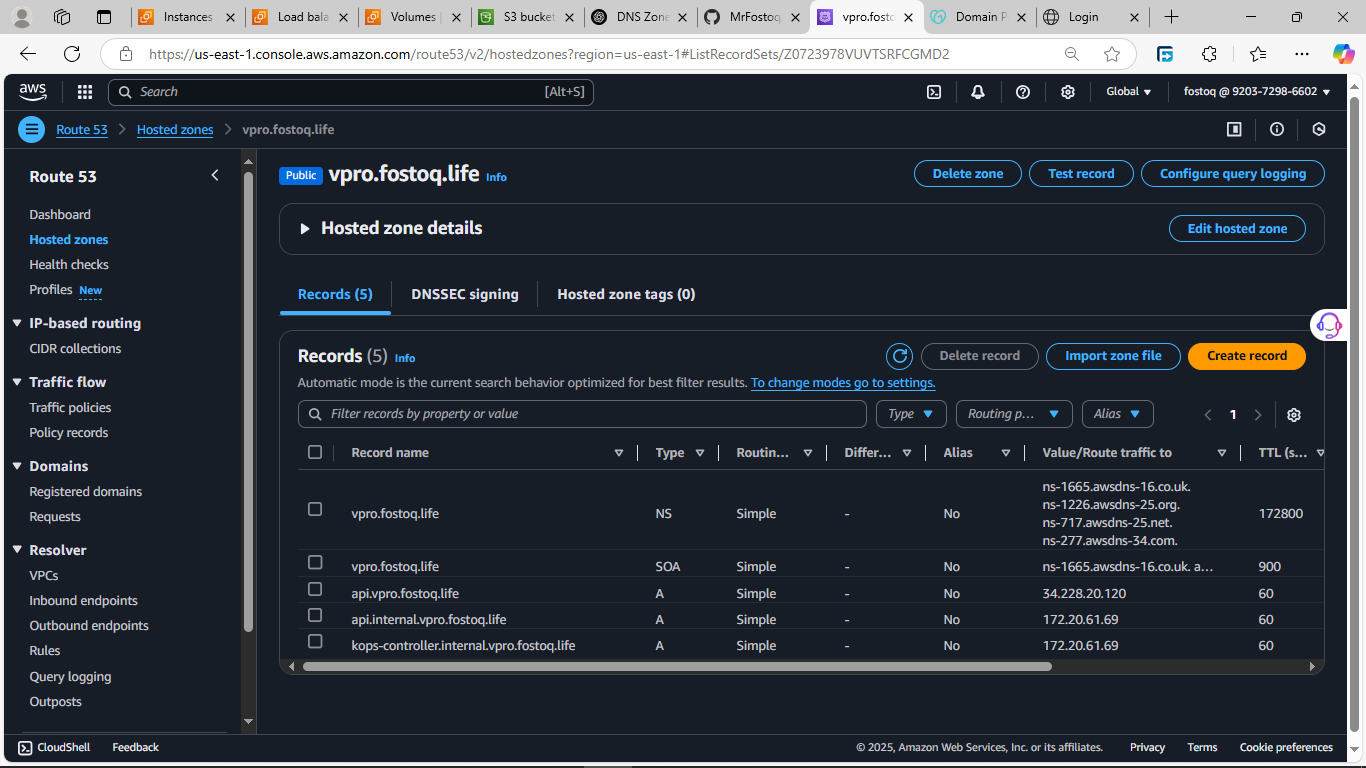Screen dimensions: 1366x768
Task: Switch to the Volumes browser tab
Action: [x=414, y=17]
